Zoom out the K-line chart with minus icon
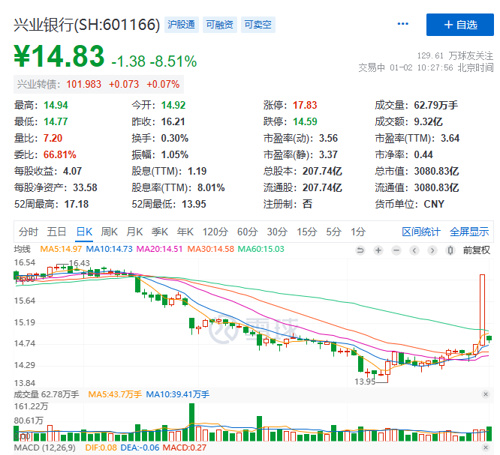This screenshot has height=455, width=500. 396,250
